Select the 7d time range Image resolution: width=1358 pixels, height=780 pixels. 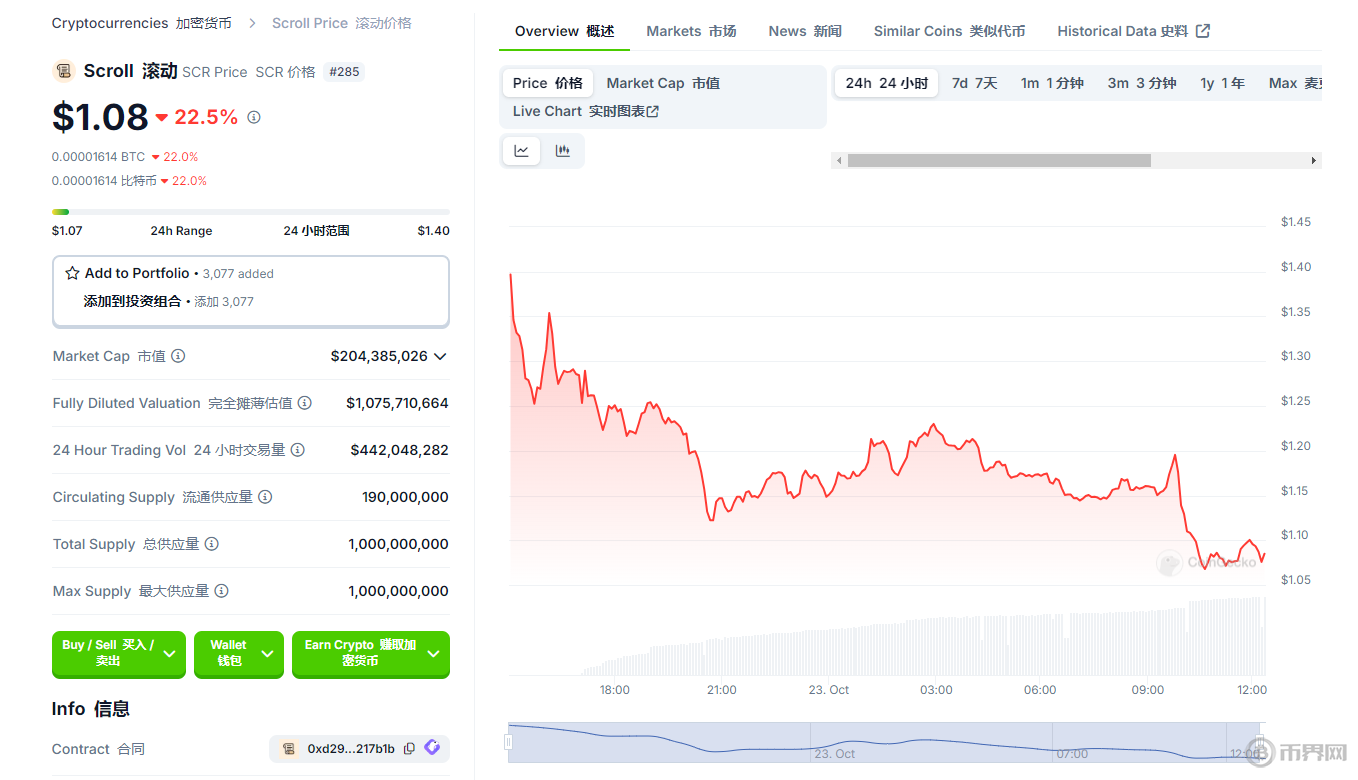pyautogui.click(x=974, y=83)
